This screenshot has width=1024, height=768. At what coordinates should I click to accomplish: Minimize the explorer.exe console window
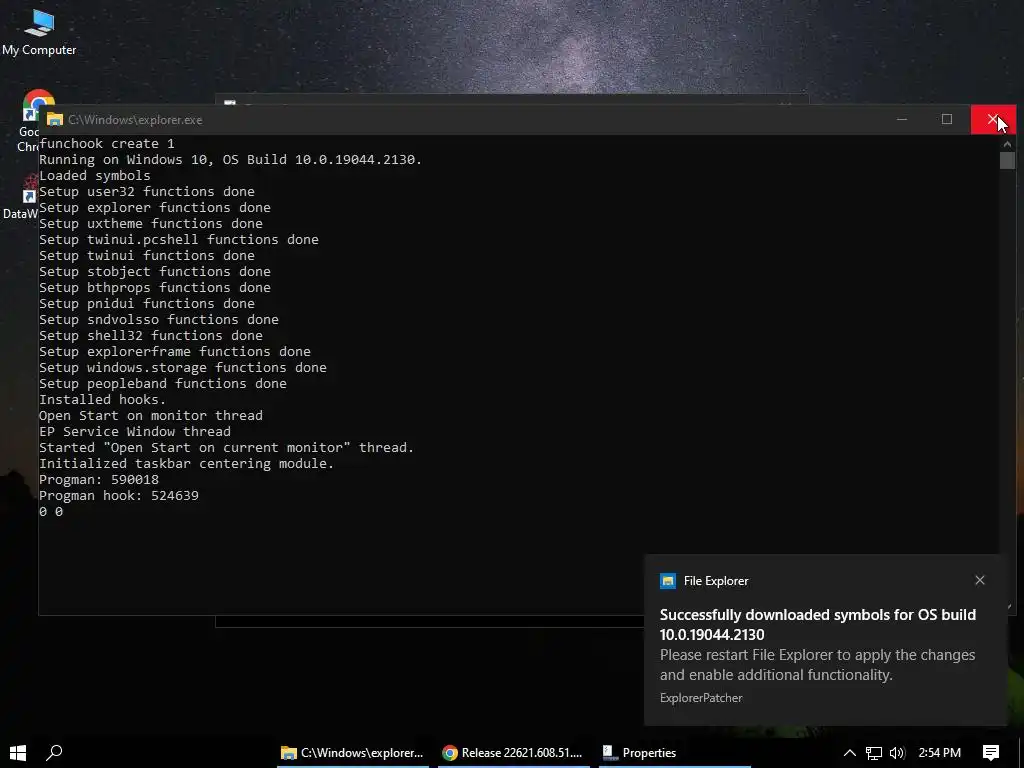tap(902, 120)
